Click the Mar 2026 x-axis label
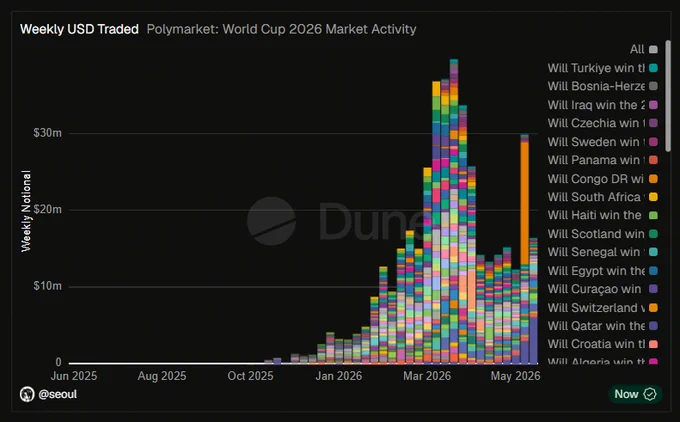 pyautogui.click(x=427, y=376)
